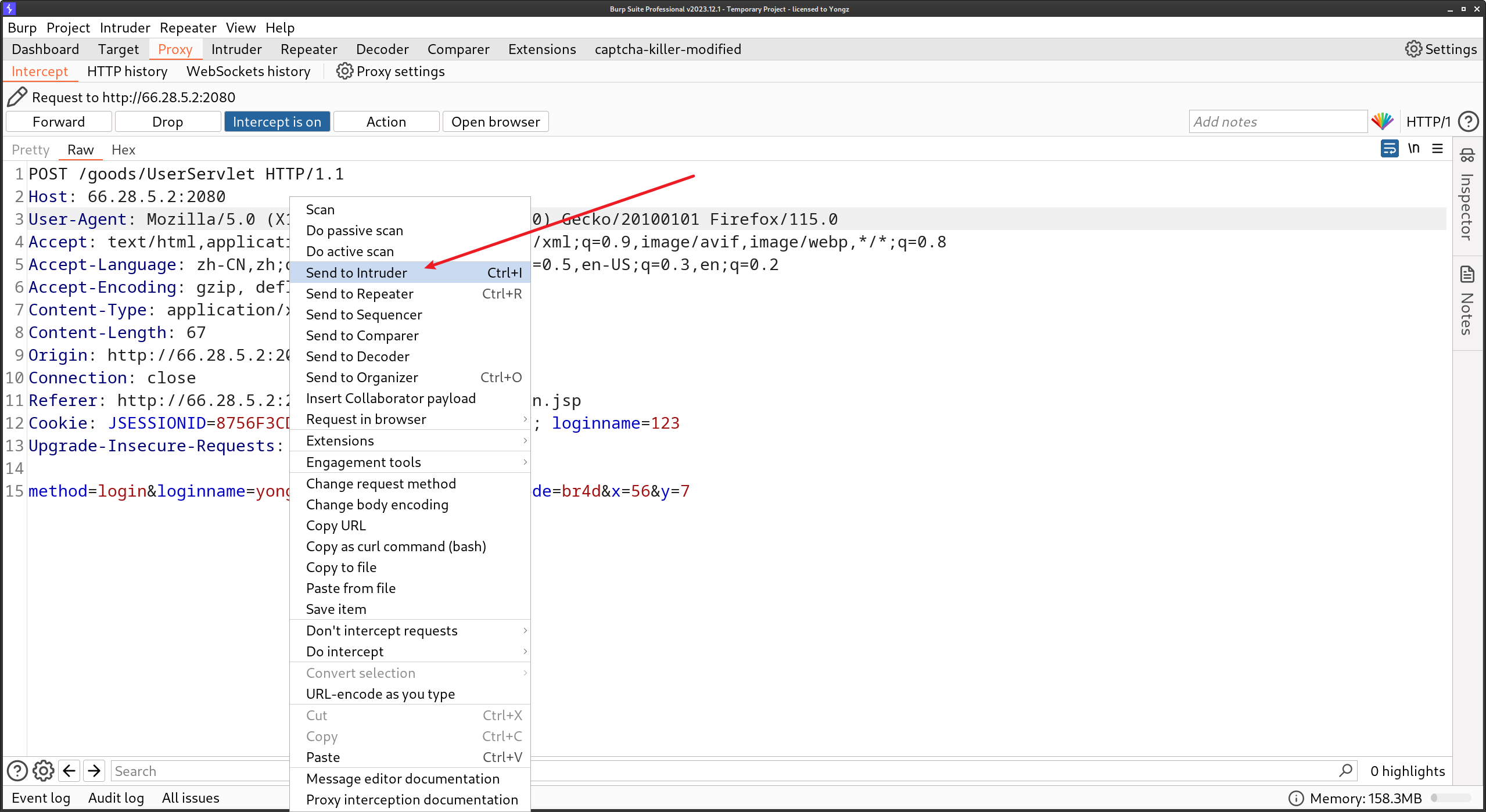Click the bottom-left search help icon

click(17, 771)
